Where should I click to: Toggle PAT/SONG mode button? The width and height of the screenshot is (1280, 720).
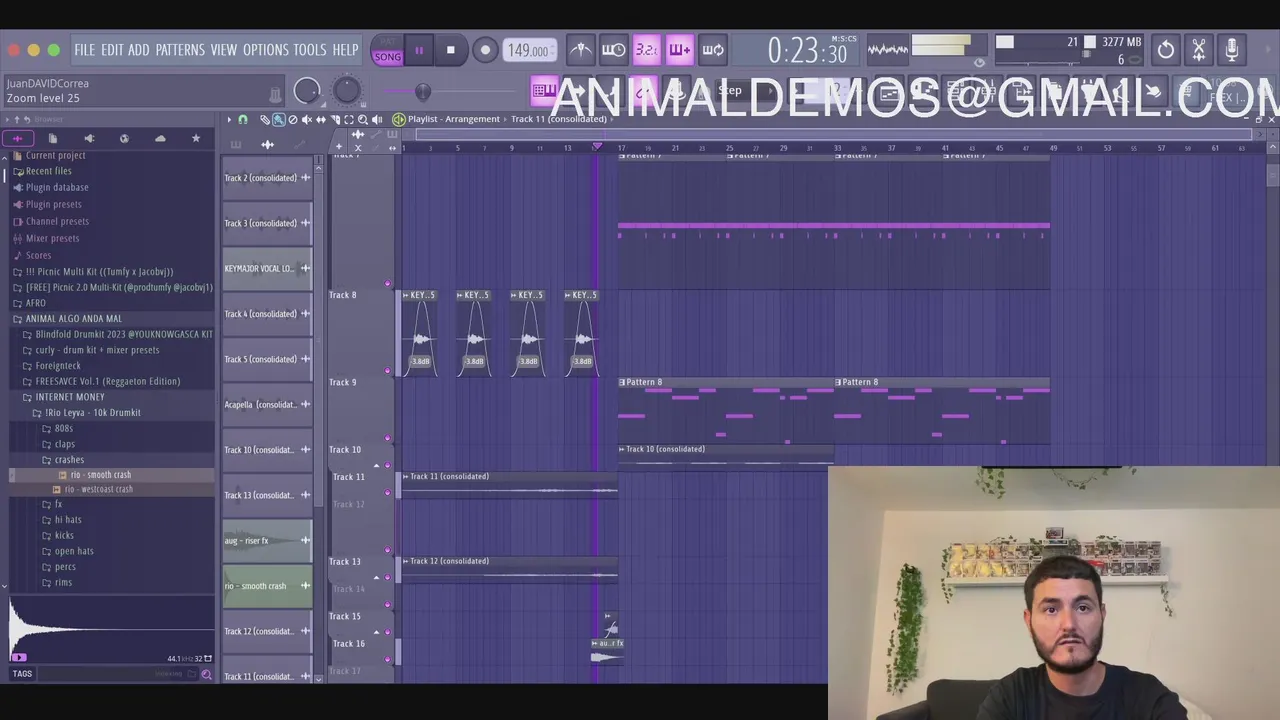[387, 50]
